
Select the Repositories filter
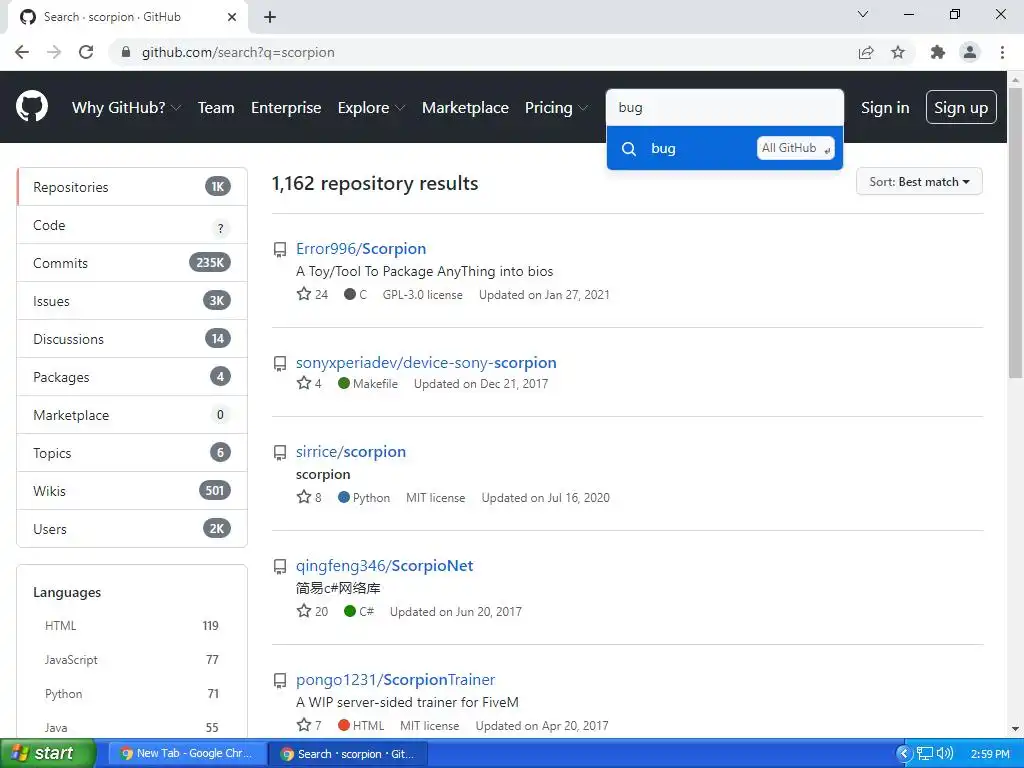point(132,187)
